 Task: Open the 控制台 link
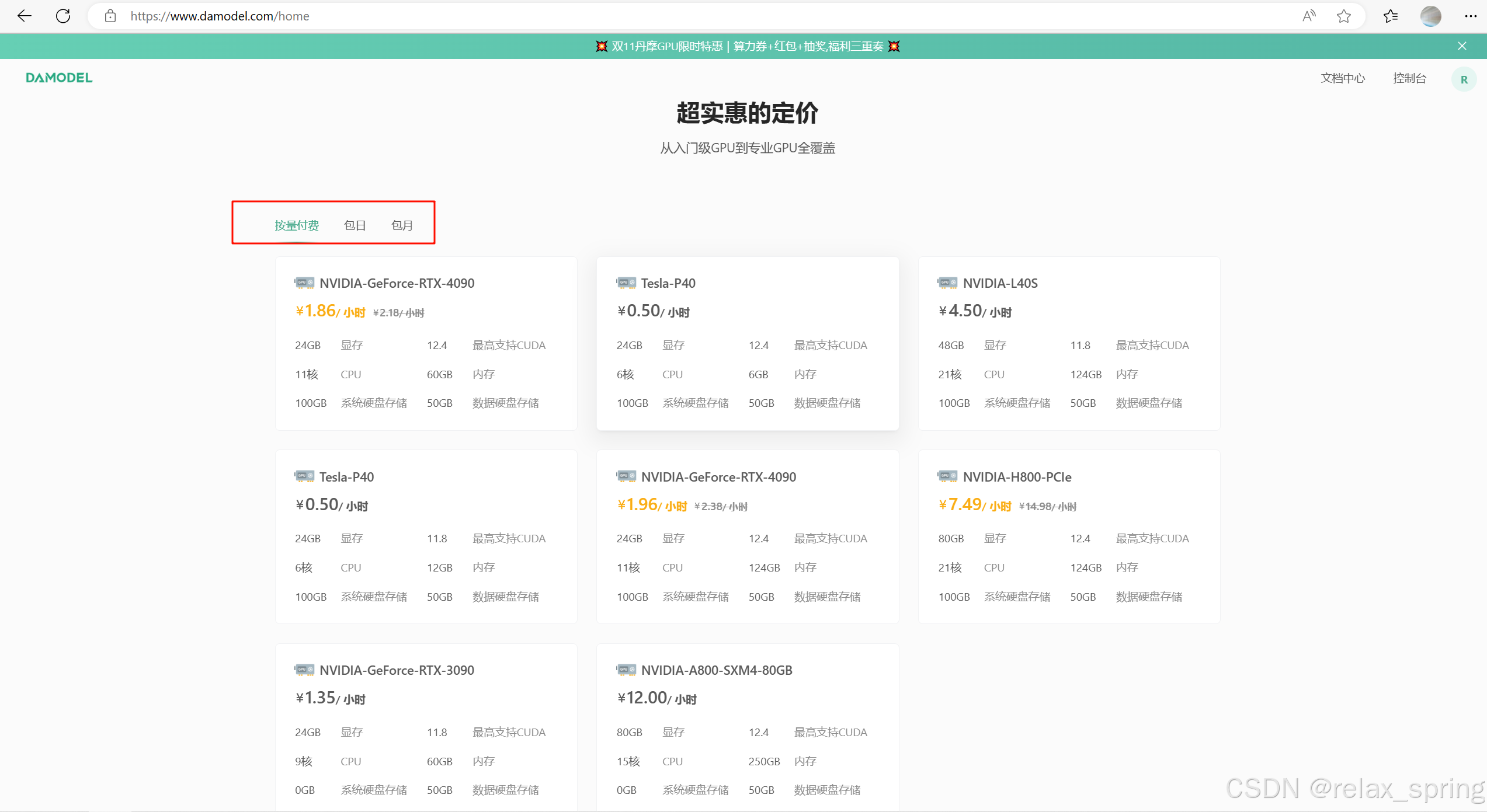coord(1409,78)
